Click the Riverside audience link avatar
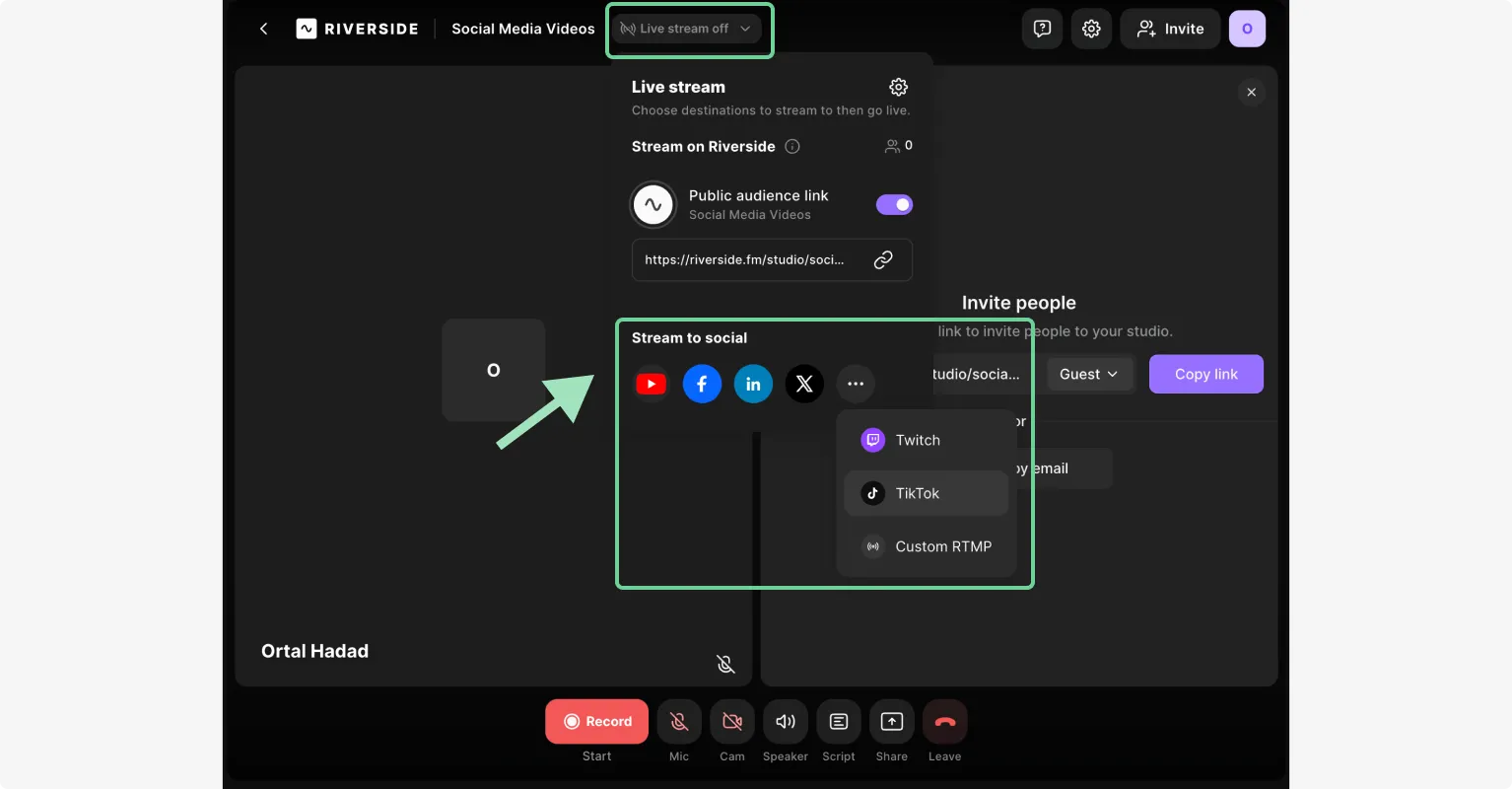 pyautogui.click(x=653, y=204)
